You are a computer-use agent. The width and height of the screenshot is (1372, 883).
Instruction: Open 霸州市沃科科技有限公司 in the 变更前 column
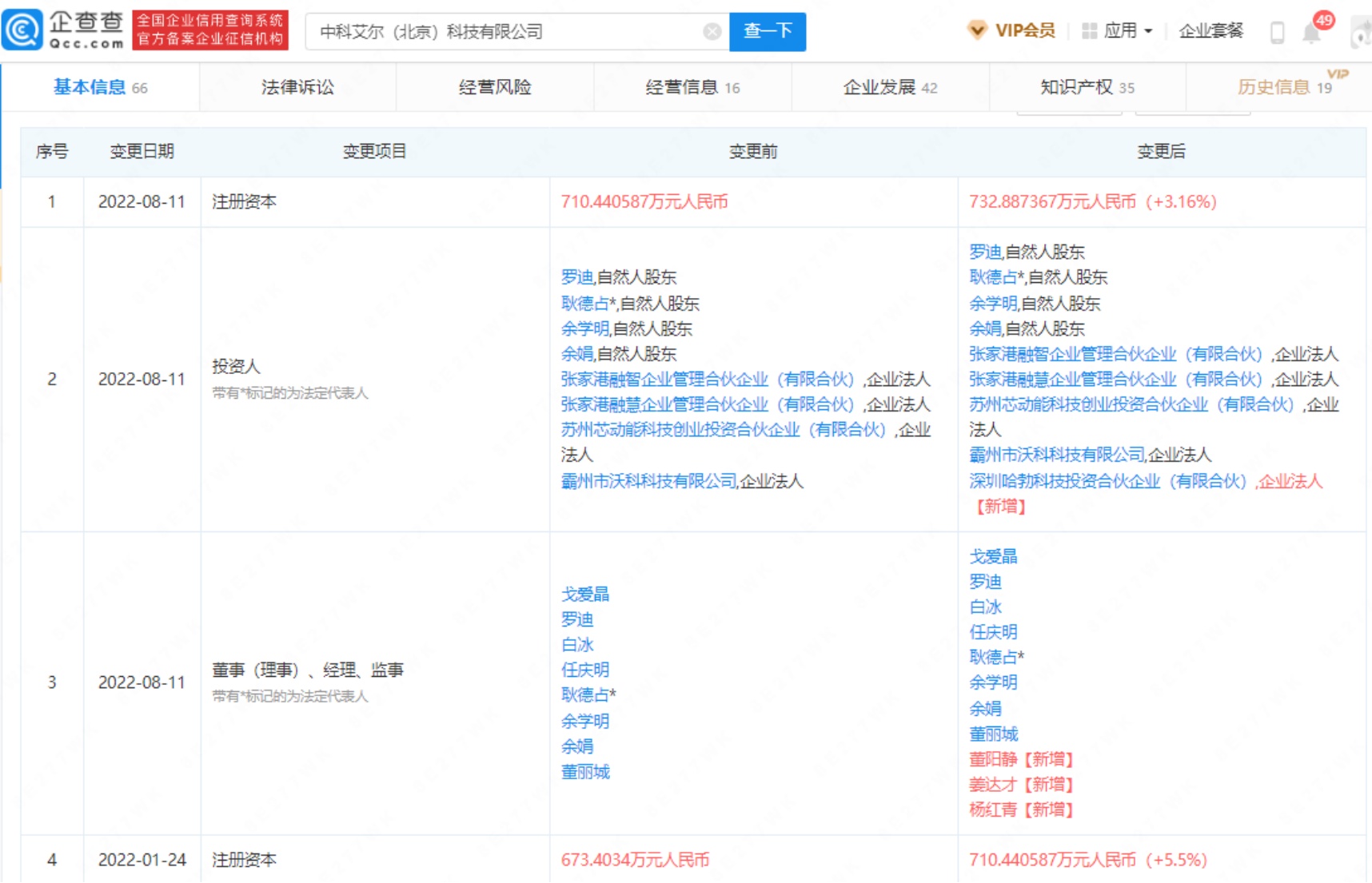648,481
